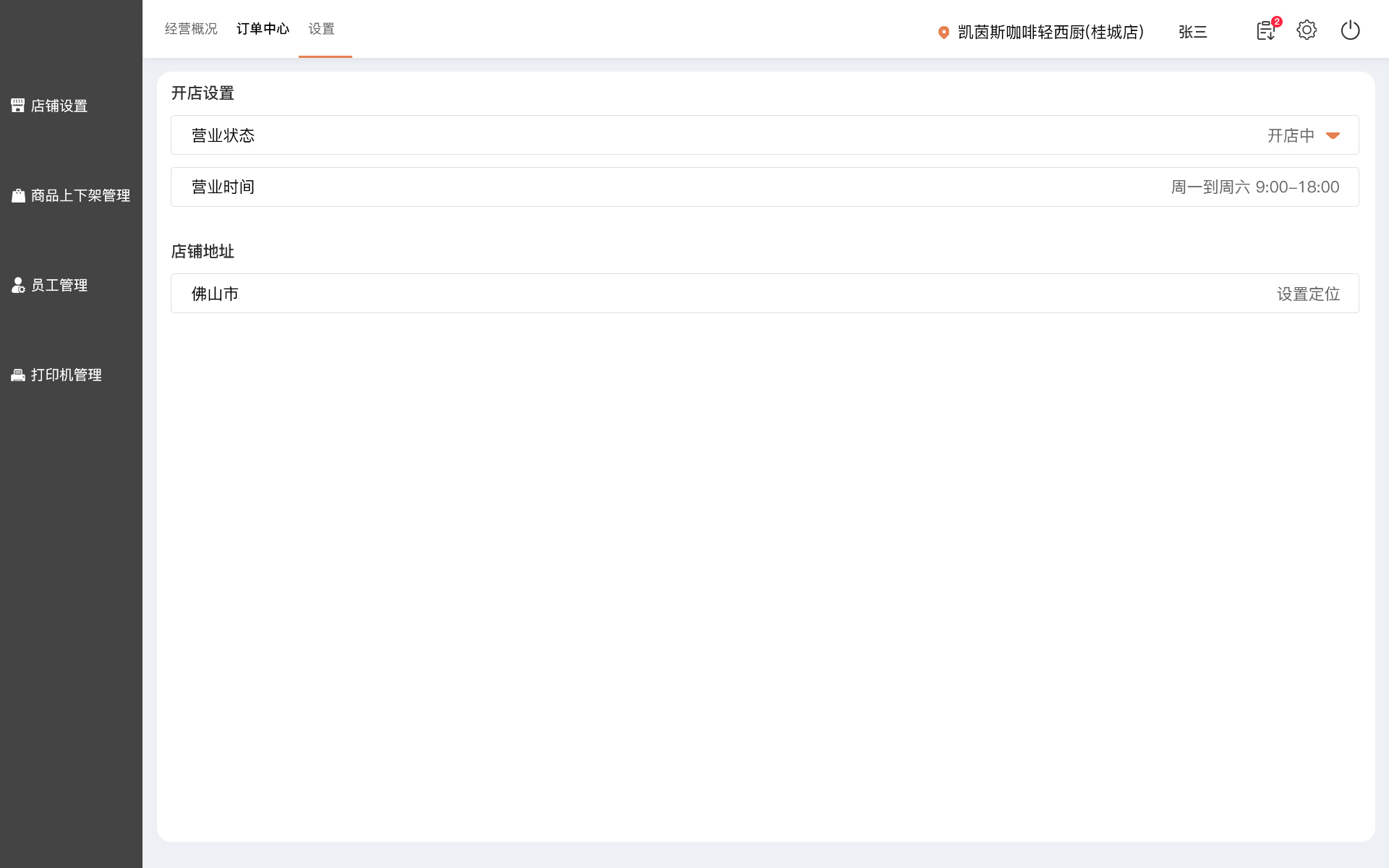
Task: Open the gear settings icon in header
Action: point(1307,30)
